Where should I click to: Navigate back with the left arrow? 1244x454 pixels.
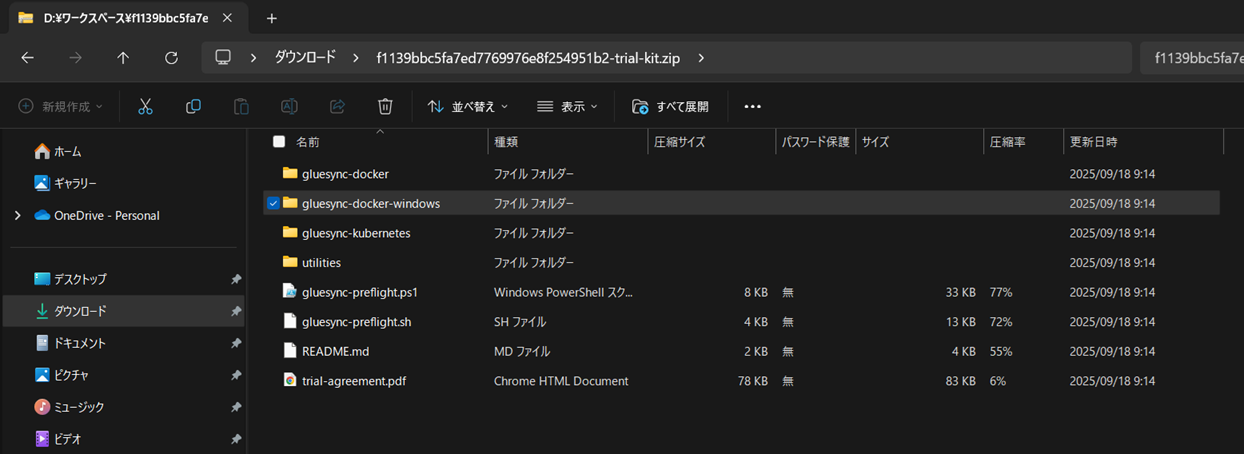(x=27, y=58)
